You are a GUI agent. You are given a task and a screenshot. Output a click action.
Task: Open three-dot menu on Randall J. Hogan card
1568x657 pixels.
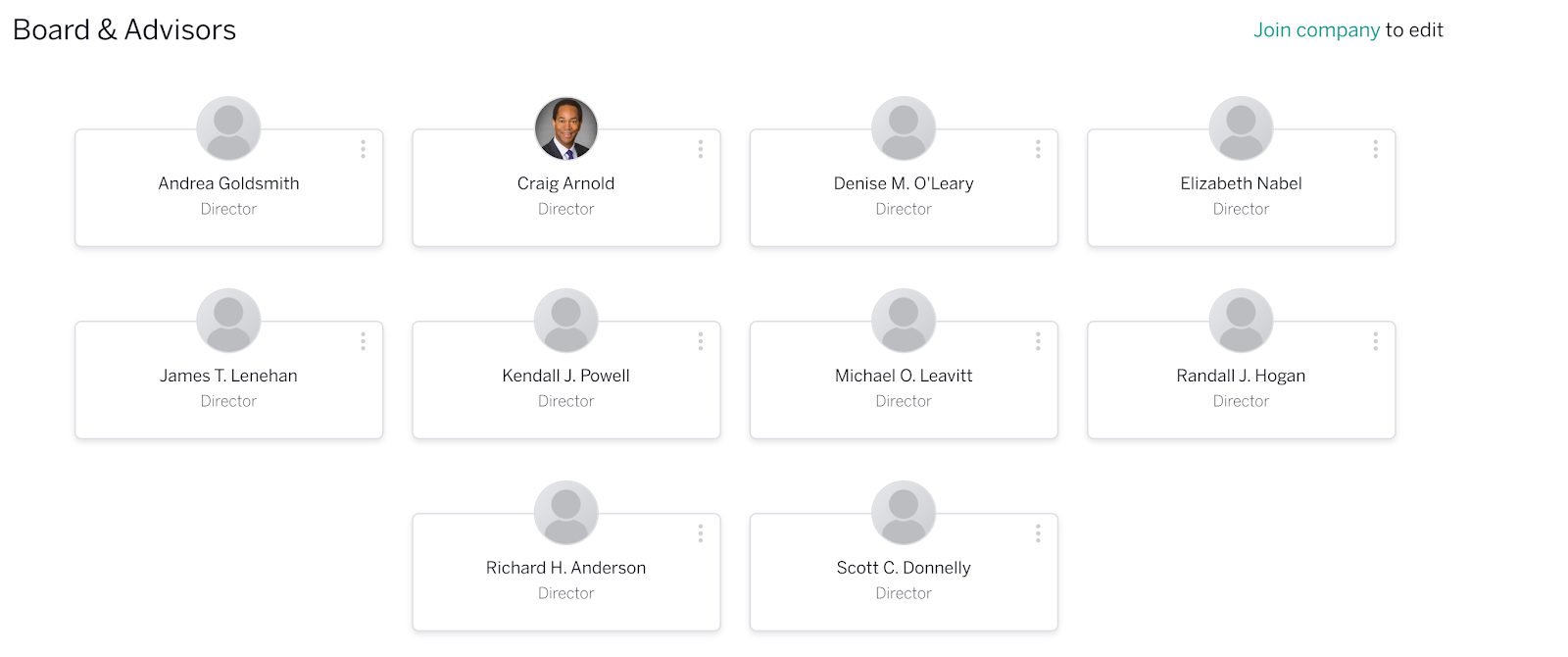point(1375,341)
